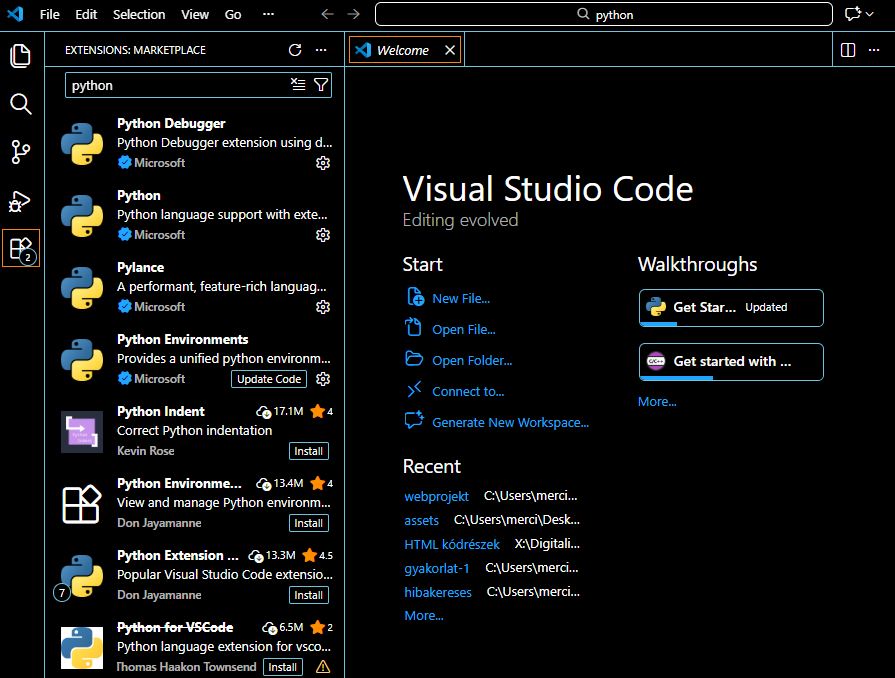Open the extensions filter menu
The height and width of the screenshot is (678, 895).
click(321, 85)
